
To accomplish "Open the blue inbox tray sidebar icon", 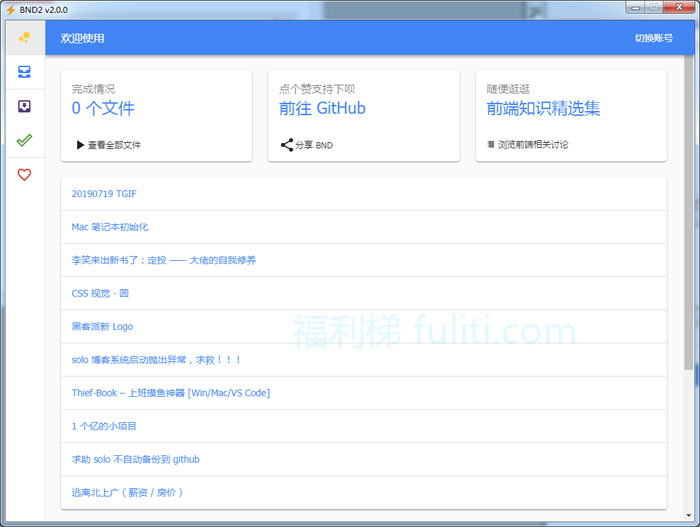I will (x=24, y=72).
